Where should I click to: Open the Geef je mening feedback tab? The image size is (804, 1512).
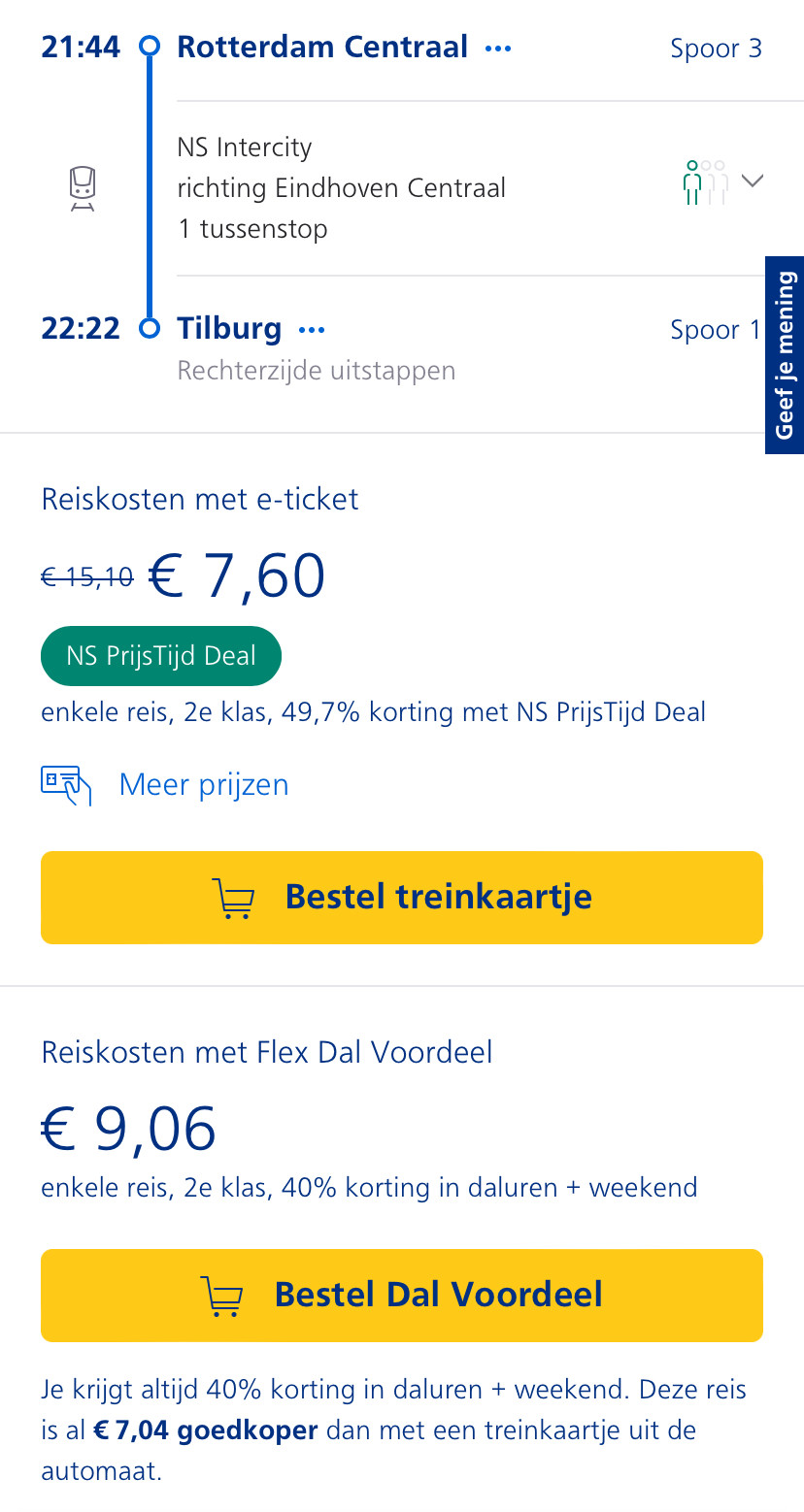tap(785, 355)
